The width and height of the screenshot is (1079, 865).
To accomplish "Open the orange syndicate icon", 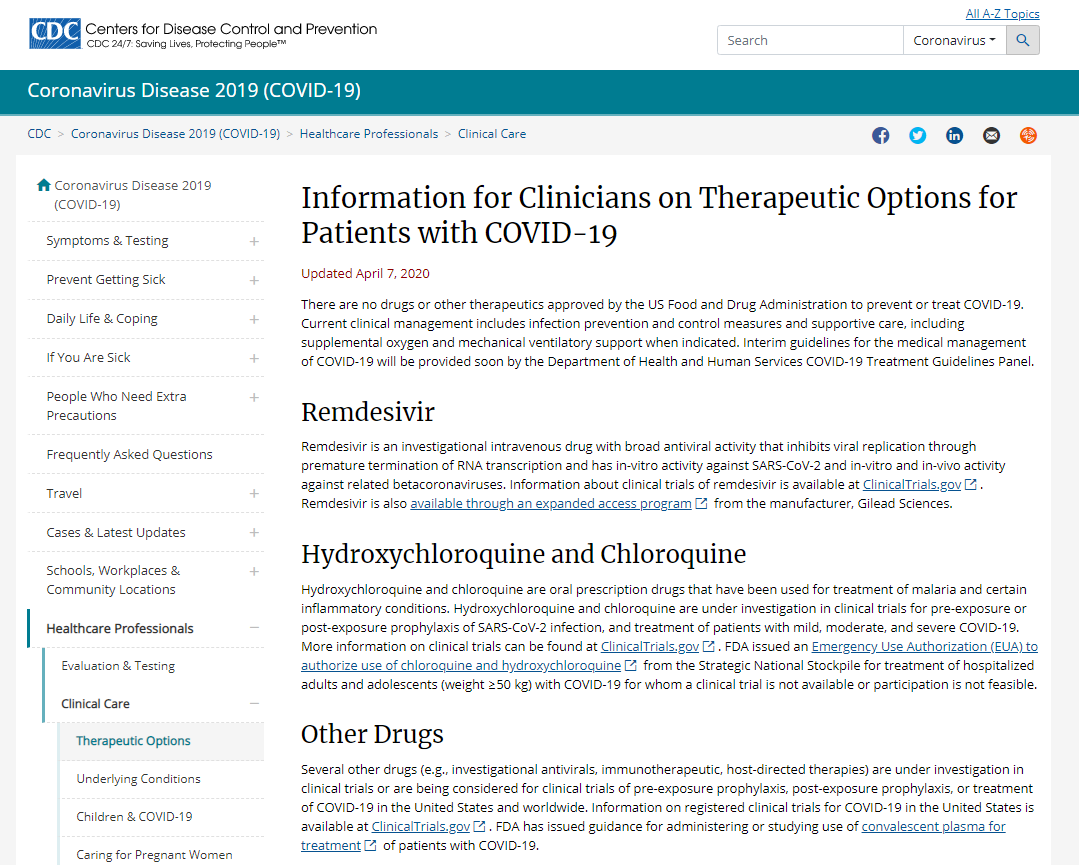I will (1028, 136).
